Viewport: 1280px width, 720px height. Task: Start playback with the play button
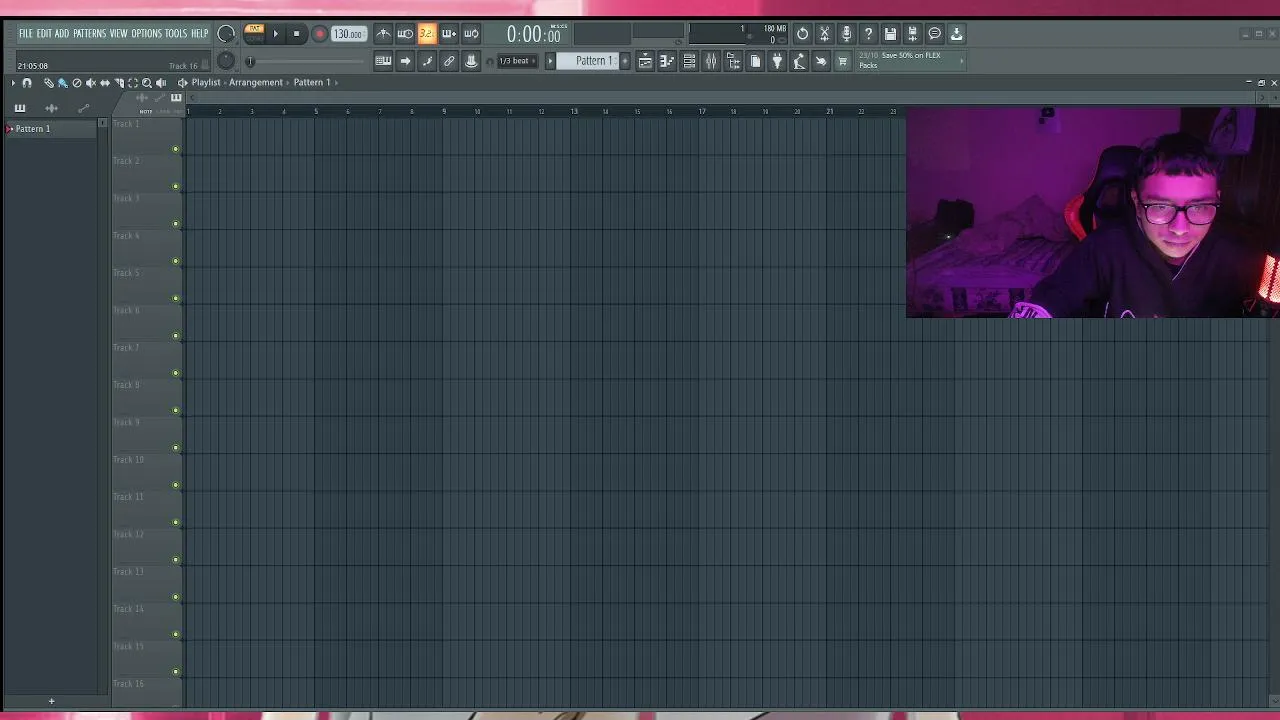point(276,34)
